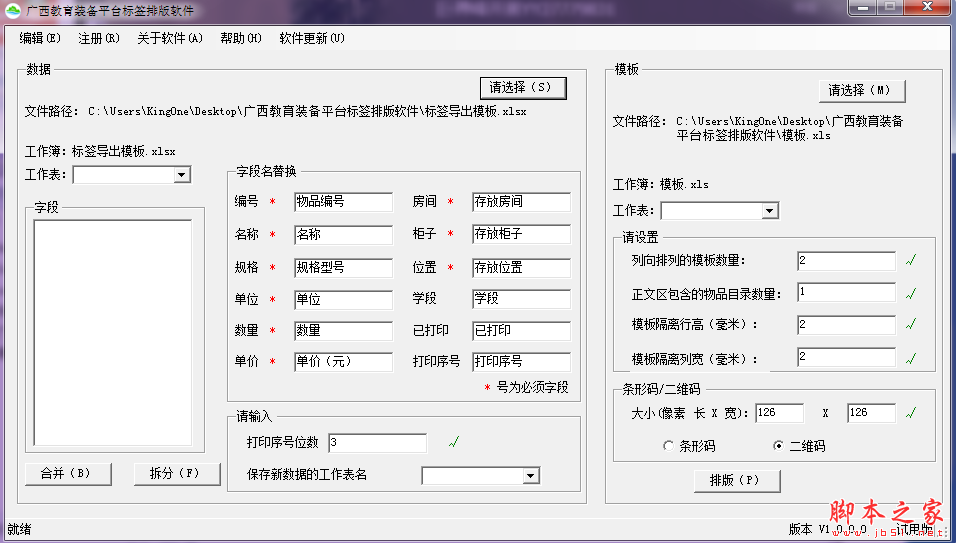956x544 pixels.
Task: Click the 模板隔离行高 input field
Action: (x=846, y=325)
